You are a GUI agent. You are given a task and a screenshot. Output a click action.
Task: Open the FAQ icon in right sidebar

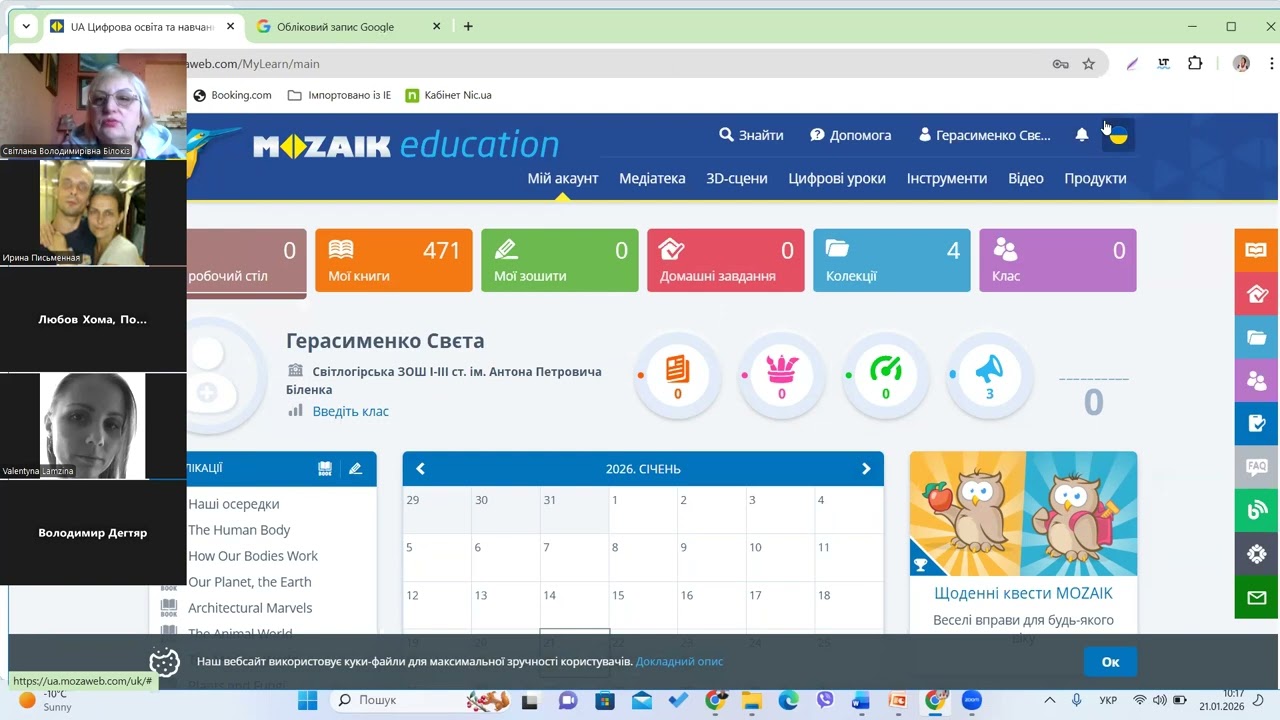[1257, 467]
